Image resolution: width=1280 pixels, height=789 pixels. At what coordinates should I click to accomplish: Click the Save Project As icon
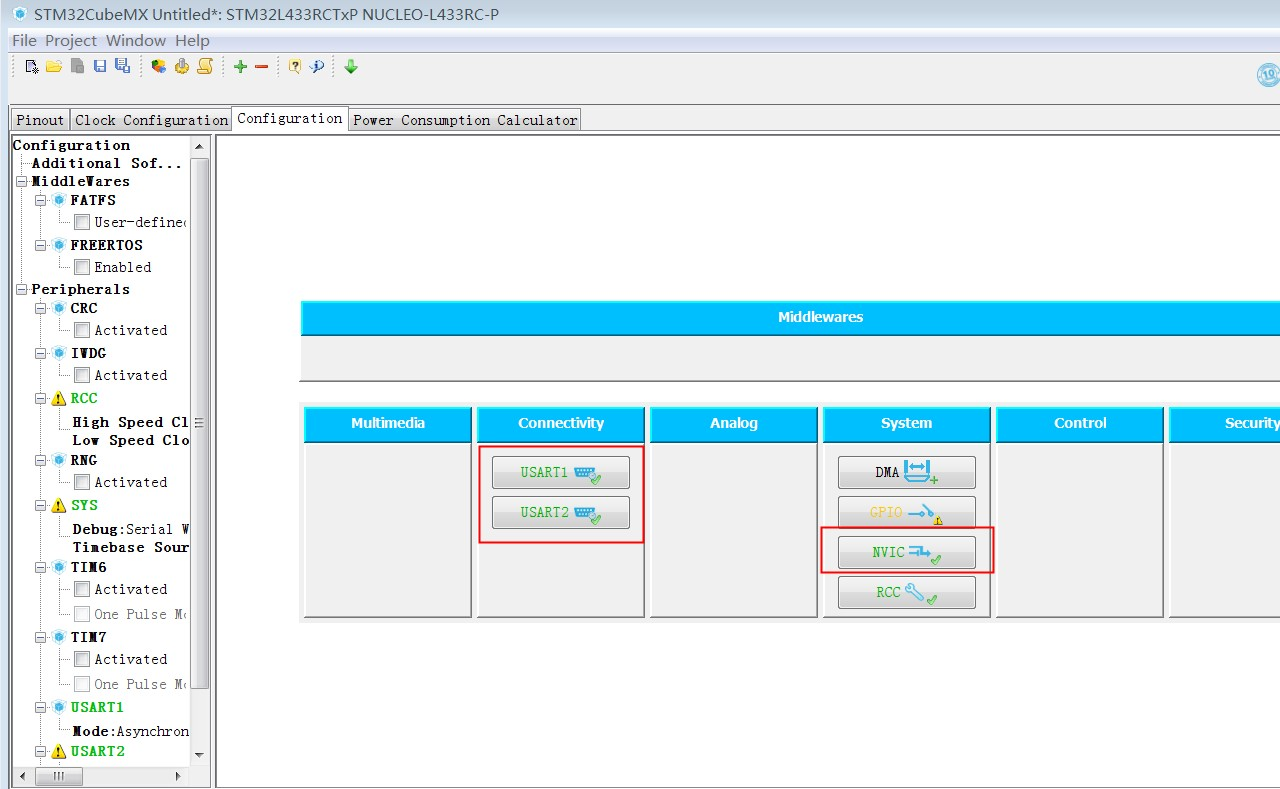[122, 67]
